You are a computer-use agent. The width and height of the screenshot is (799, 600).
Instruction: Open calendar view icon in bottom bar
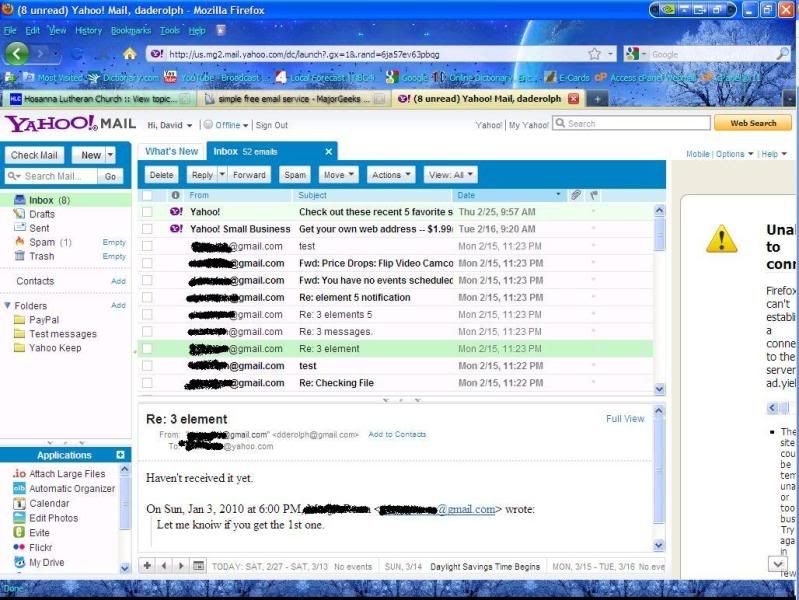click(198, 565)
